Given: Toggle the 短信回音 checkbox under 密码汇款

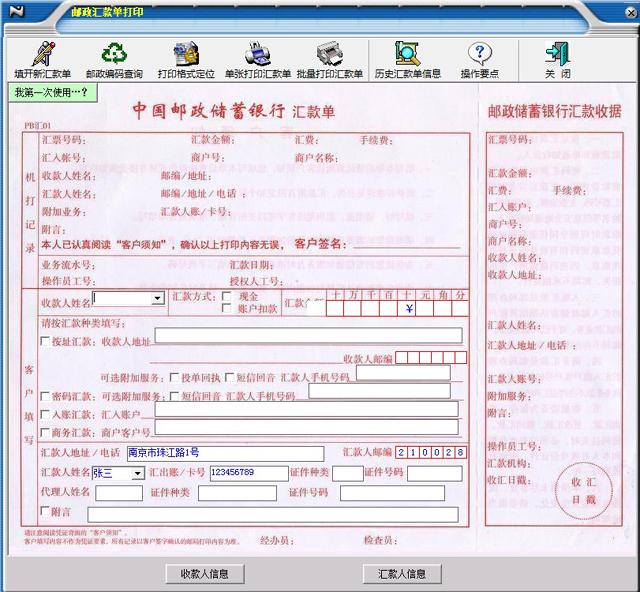Looking at the screenshot, I should pos(174,396).
